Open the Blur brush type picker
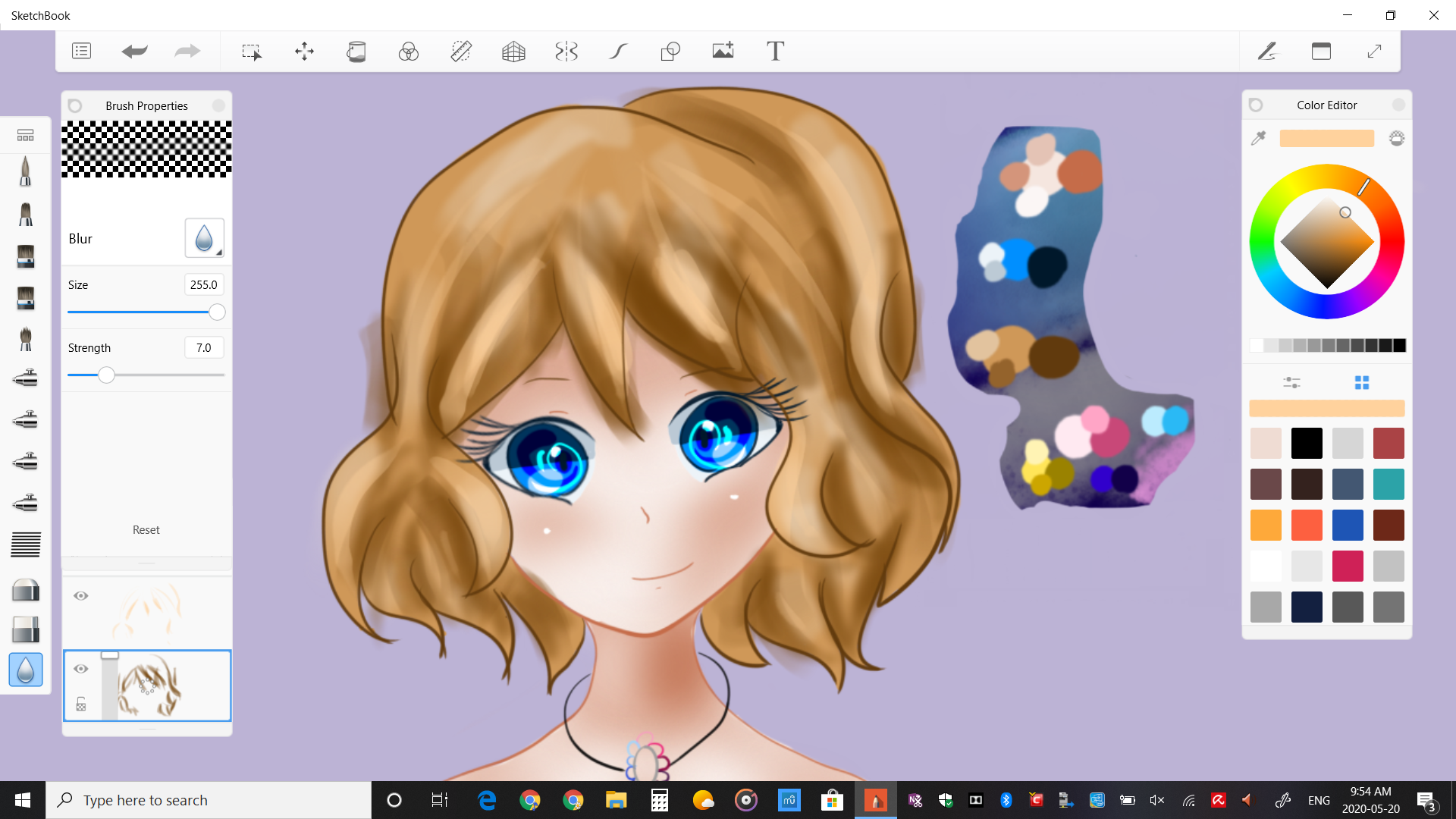The height and width of the screenshot is (819, 1456). (x=204, y=238)
